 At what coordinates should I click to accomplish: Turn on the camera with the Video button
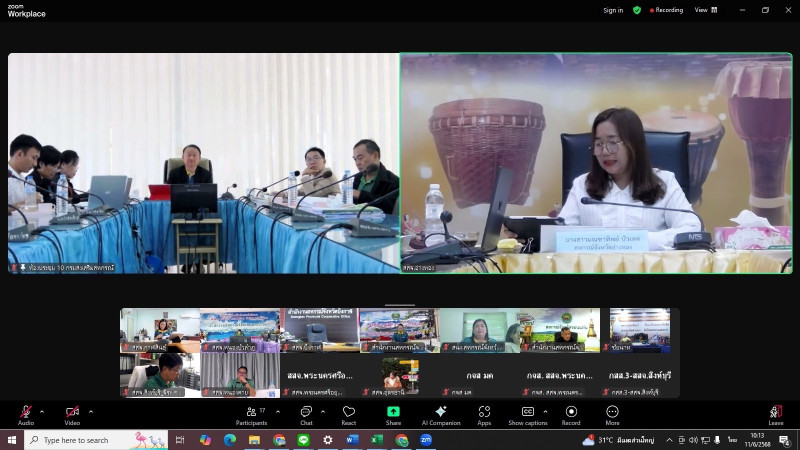pyautogui.click(x=72, y=415)
